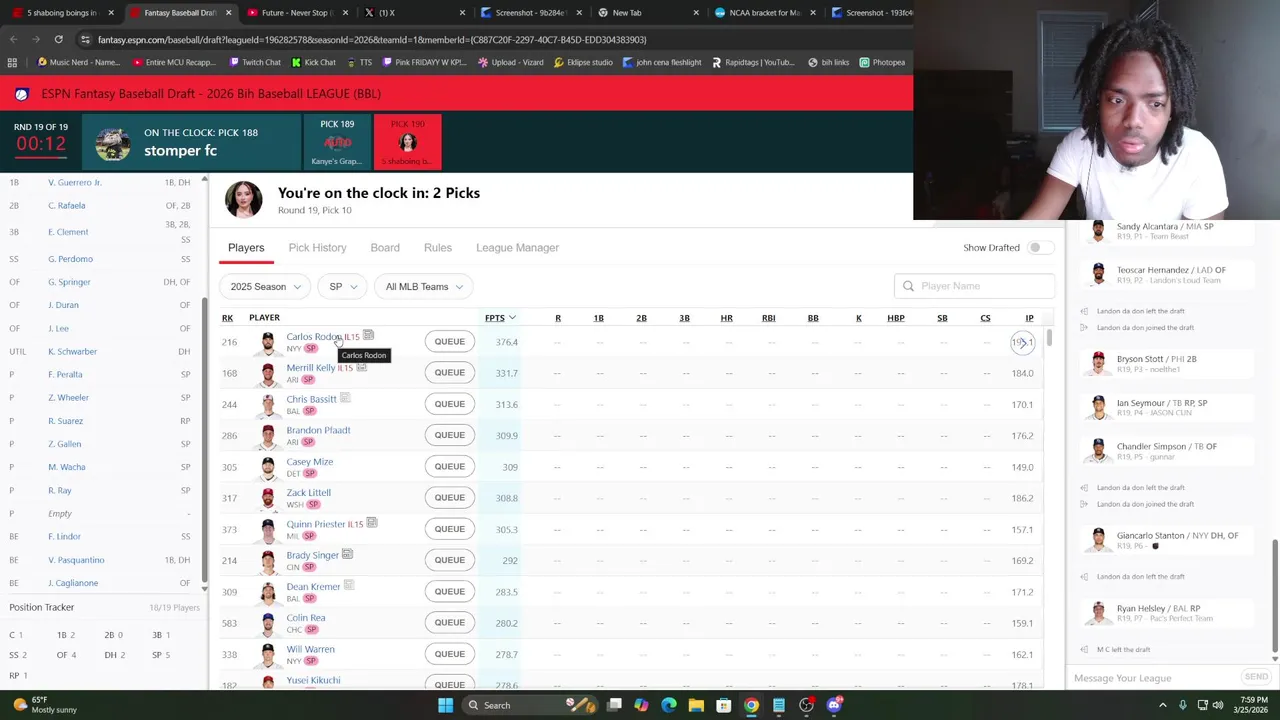Open Google Chrome from the taskbar

coord(751,705)
